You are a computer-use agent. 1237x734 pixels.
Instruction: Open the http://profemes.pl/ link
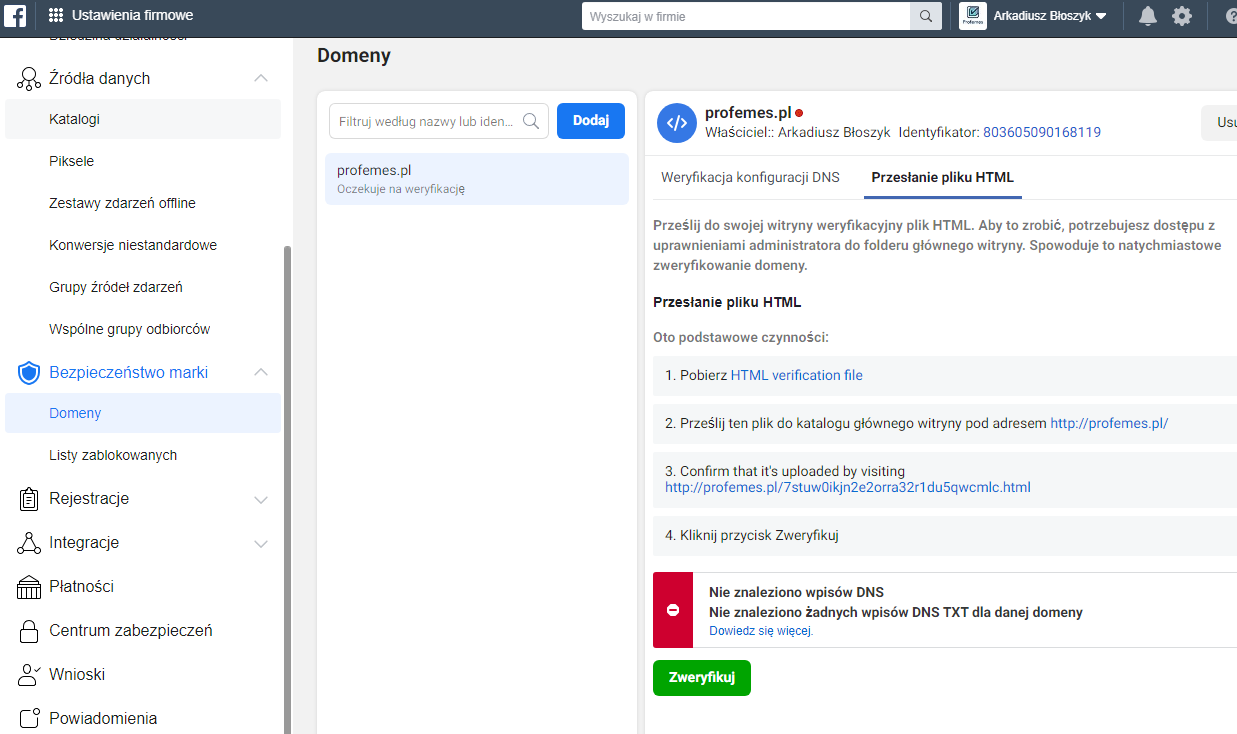[x=1109, y=424]
